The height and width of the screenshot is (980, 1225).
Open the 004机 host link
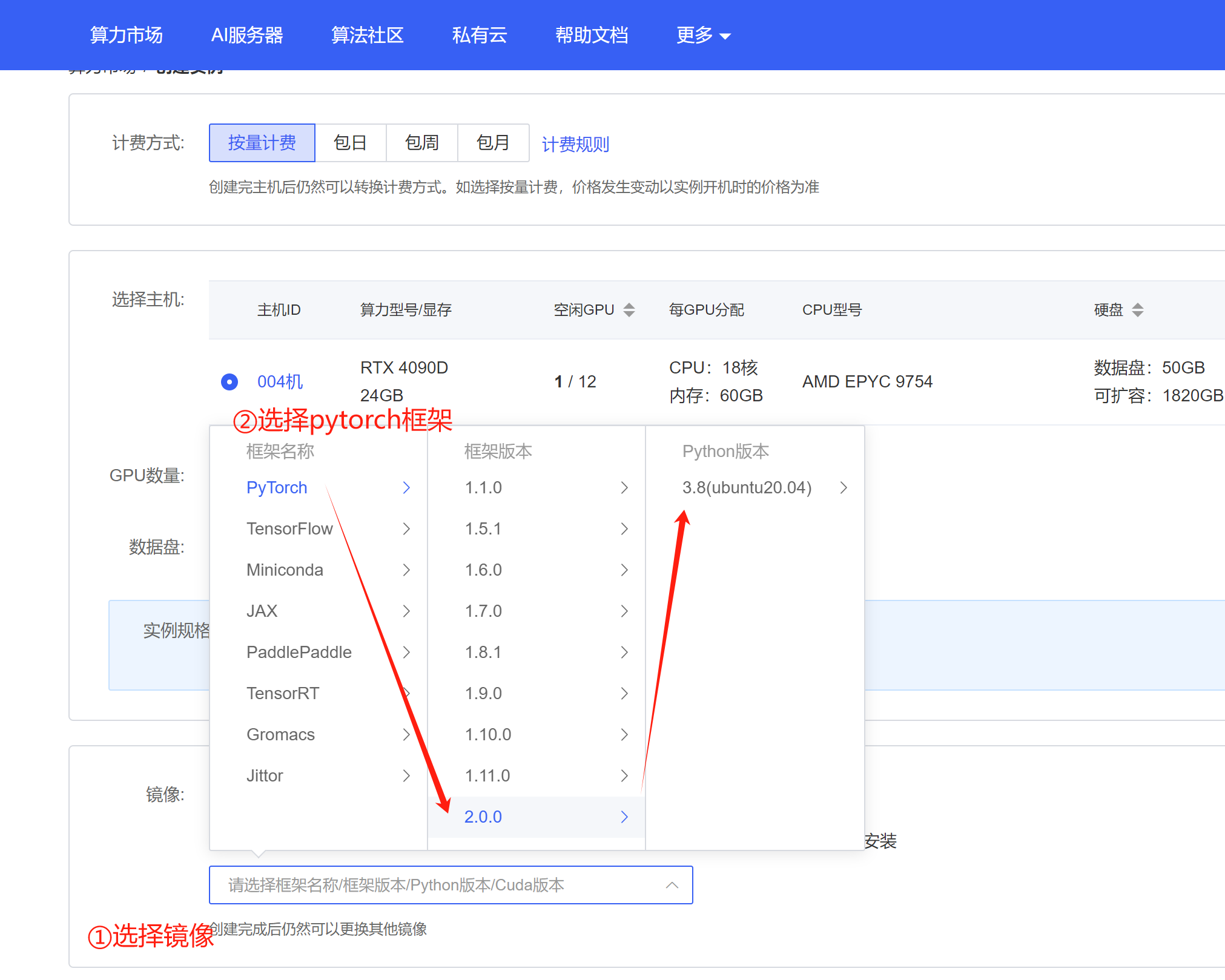pyautogui.click(x=280, y=382)
